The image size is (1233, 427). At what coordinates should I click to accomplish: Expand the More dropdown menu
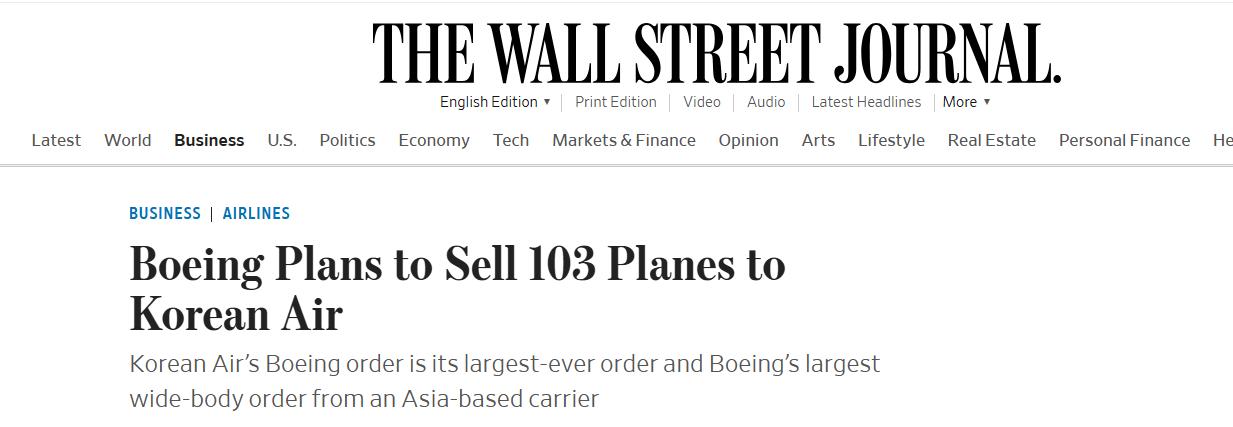pyautogui.click(x=966, y=102)
